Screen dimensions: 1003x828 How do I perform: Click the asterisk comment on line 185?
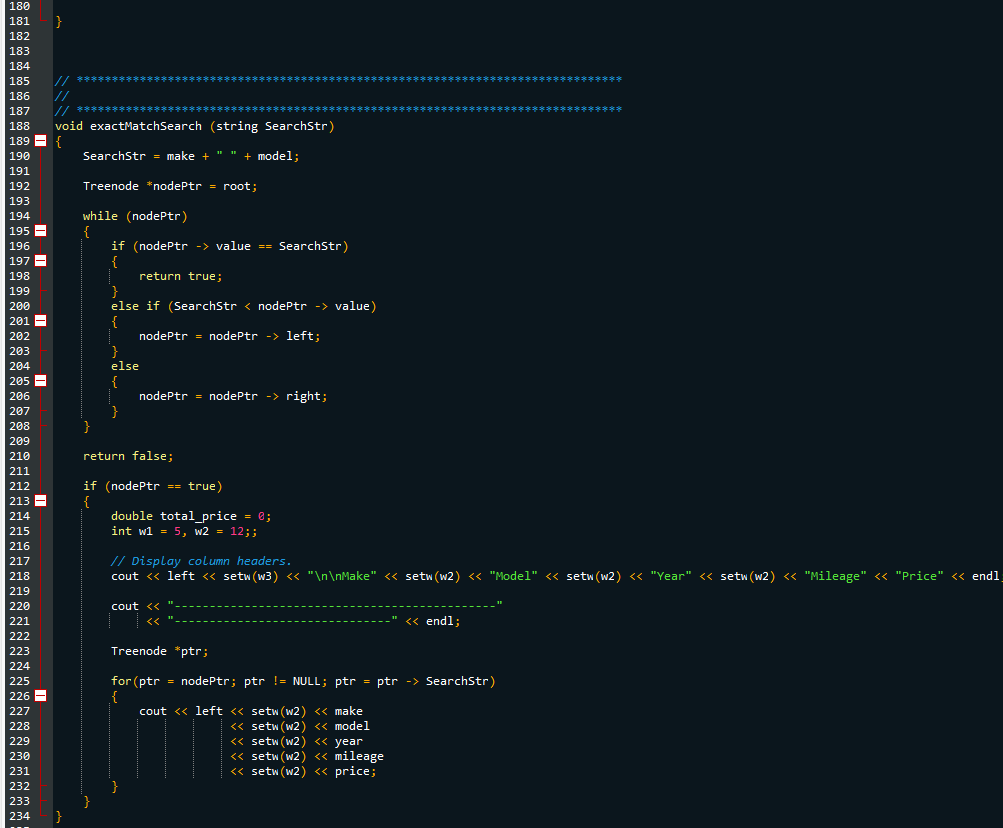tap(338, 81)
